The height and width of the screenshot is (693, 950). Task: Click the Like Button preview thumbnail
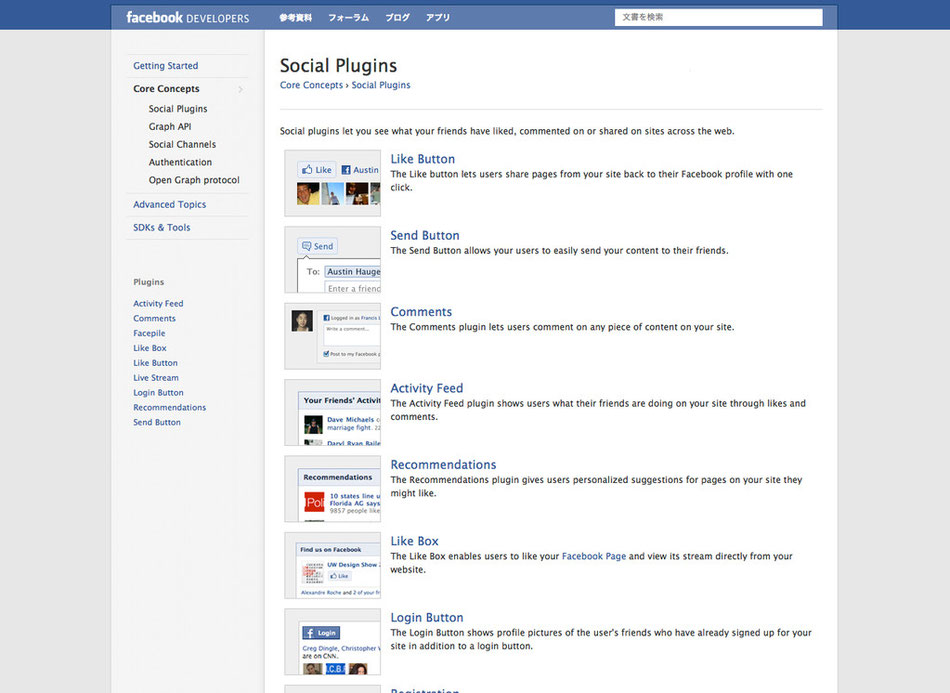(333, 183)
